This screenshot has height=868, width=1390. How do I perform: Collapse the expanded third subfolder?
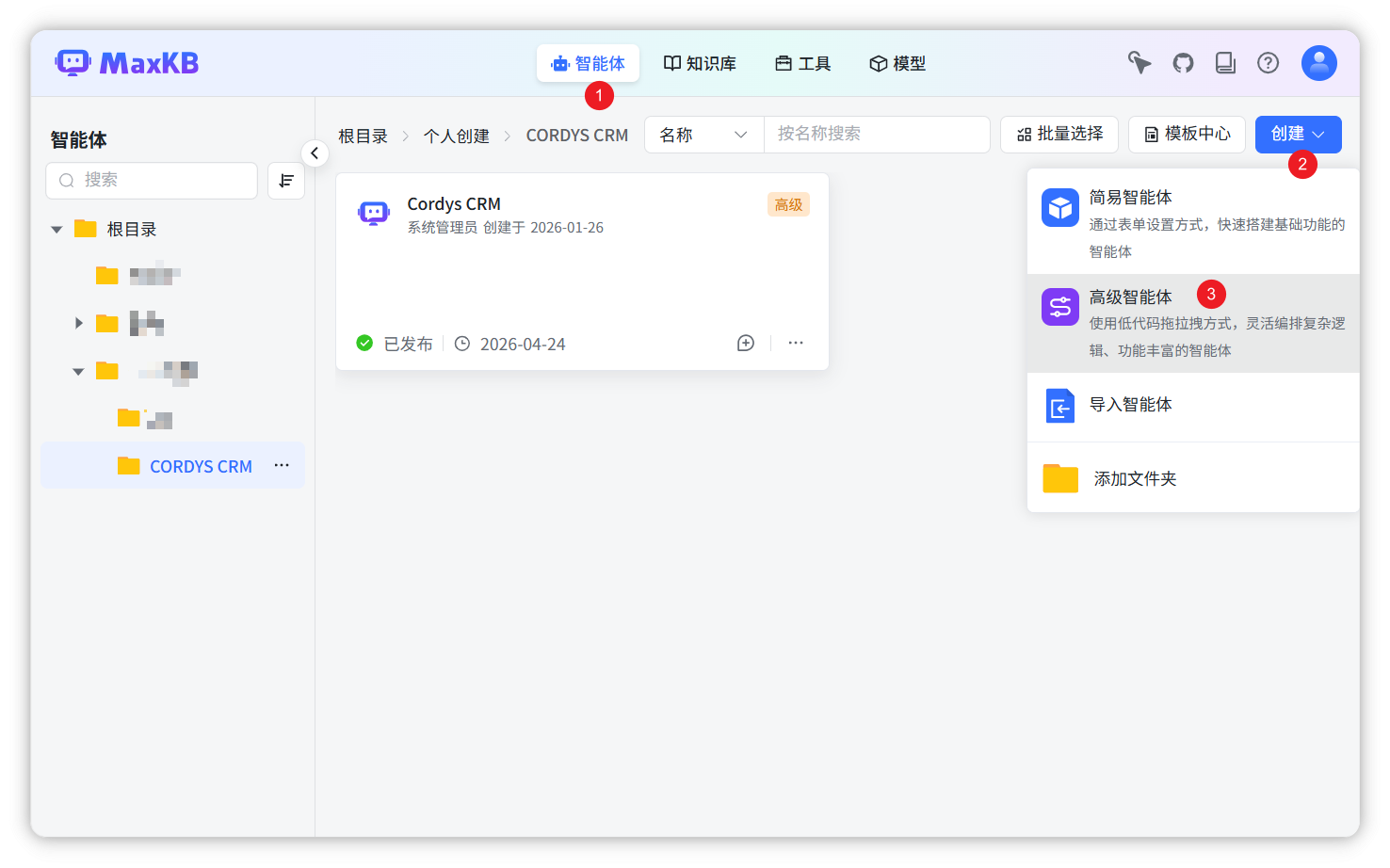click(78, 372)
